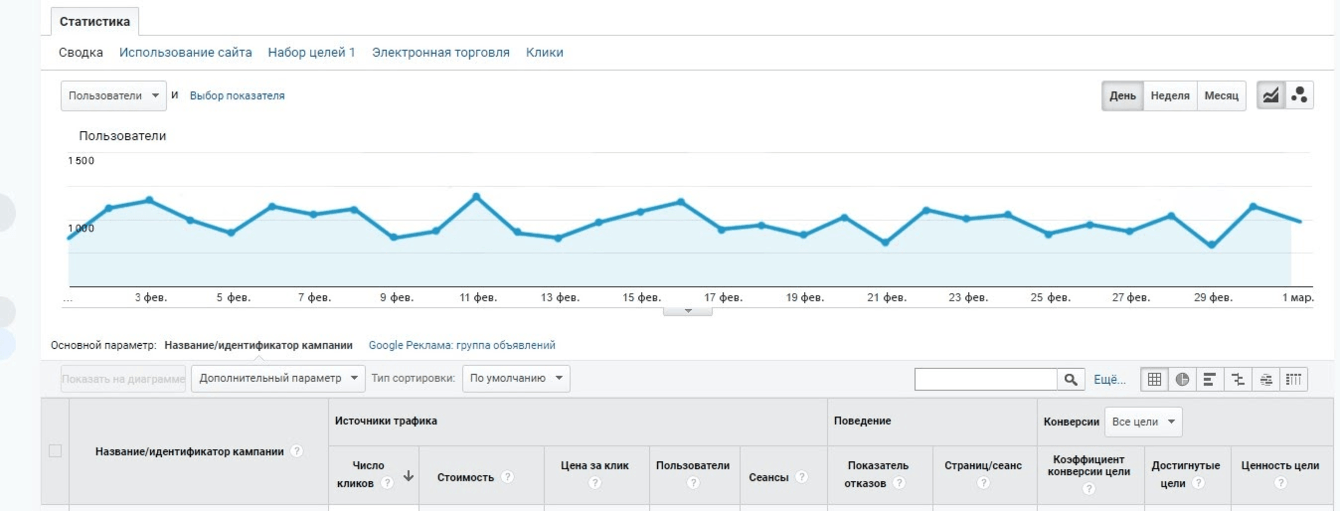The height and width of the screenshot is (511, 1340).
Task: Click the Выбор показателя link
Action: (237, 96)
